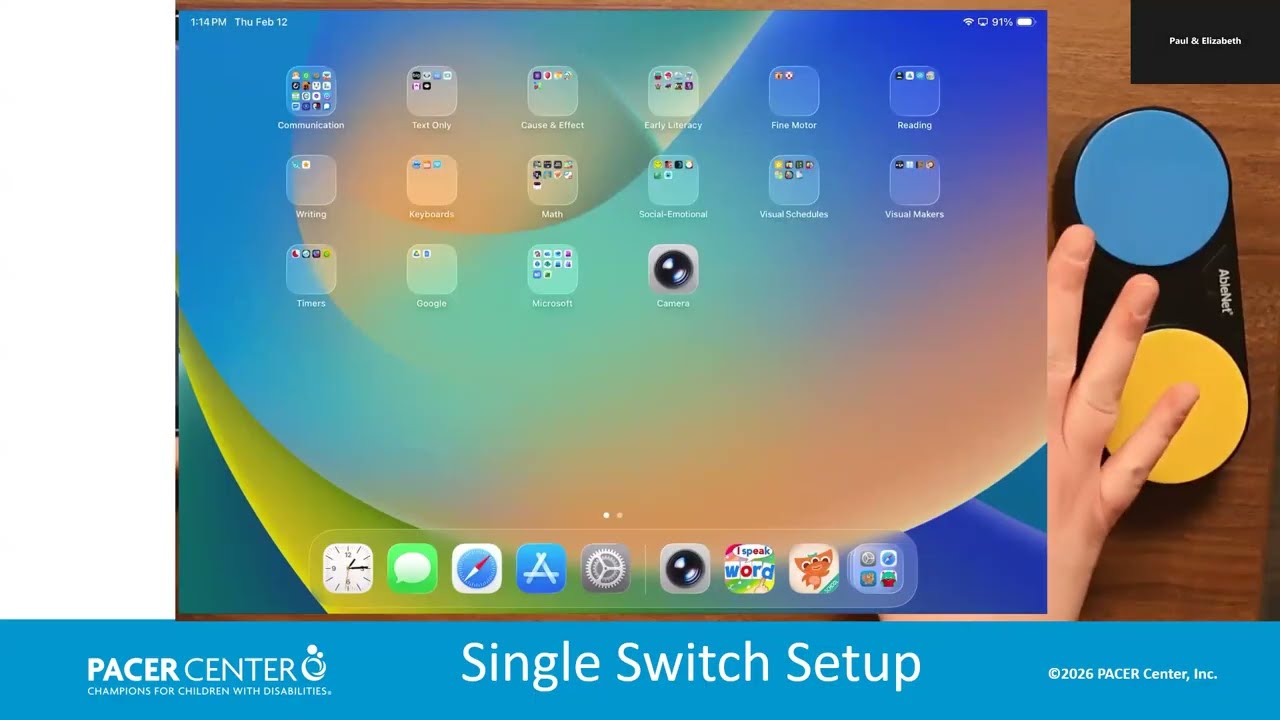
Task: Tap the screen mirroring status icon
Action: [x=983, y=22]
